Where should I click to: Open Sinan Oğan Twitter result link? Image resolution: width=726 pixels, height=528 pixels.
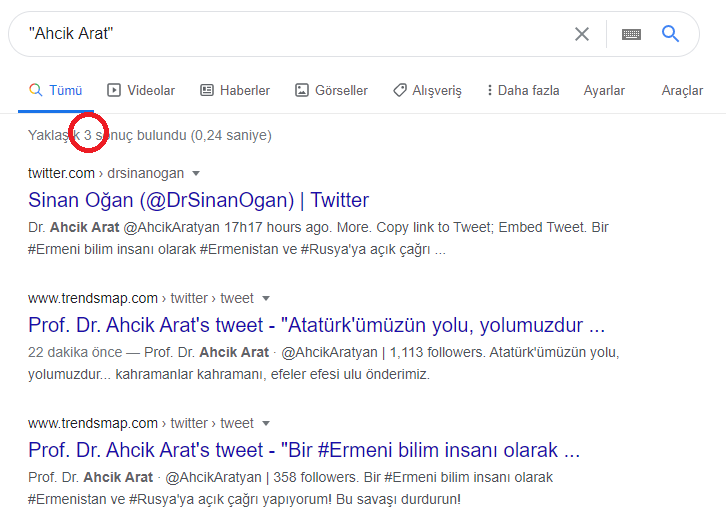pos(198,199)
